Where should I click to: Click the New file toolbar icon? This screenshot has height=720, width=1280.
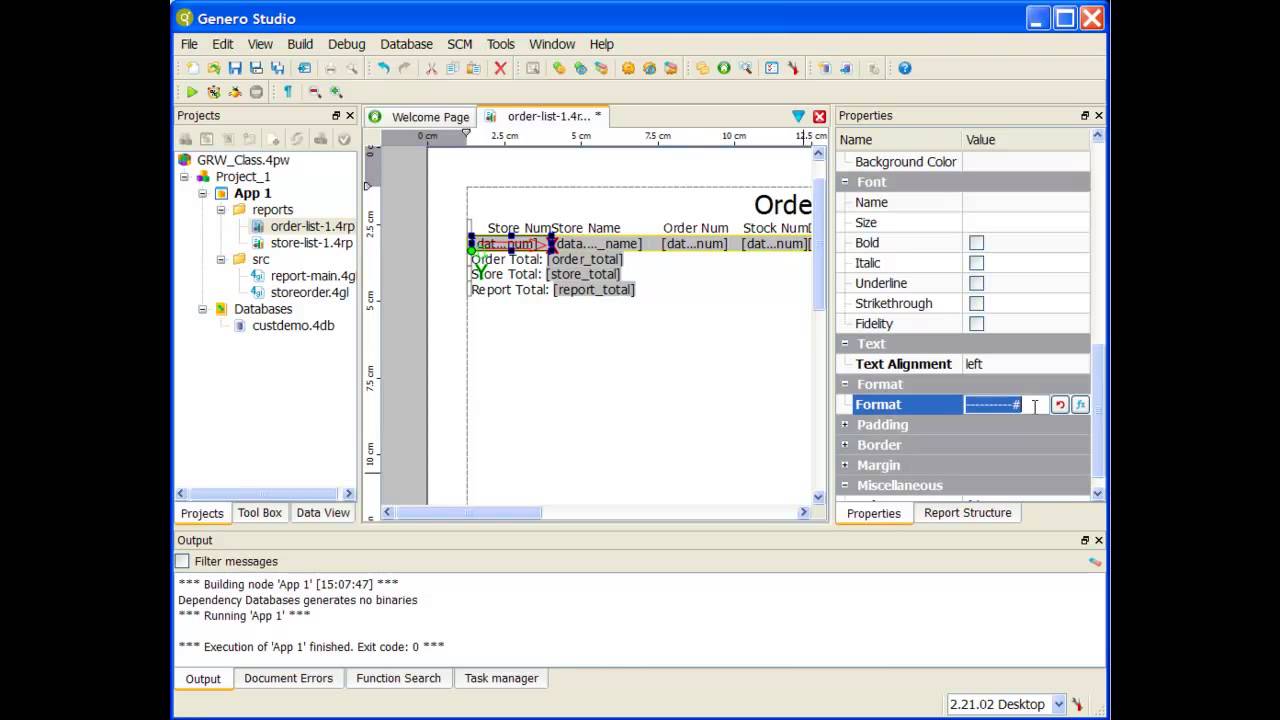192,68
